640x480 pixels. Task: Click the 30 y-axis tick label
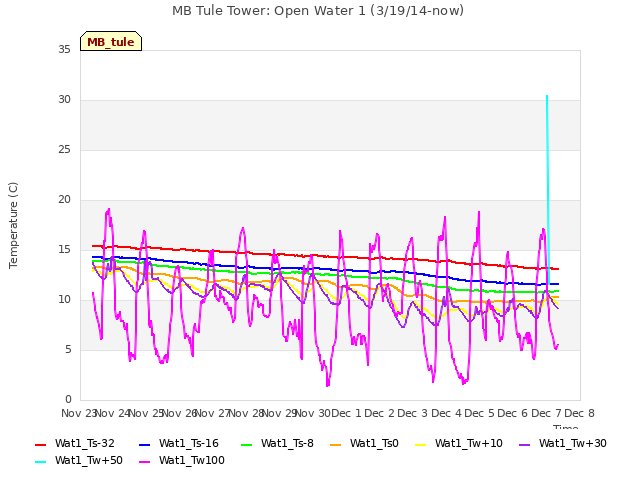pyautogui.click(x=64, y=100)
